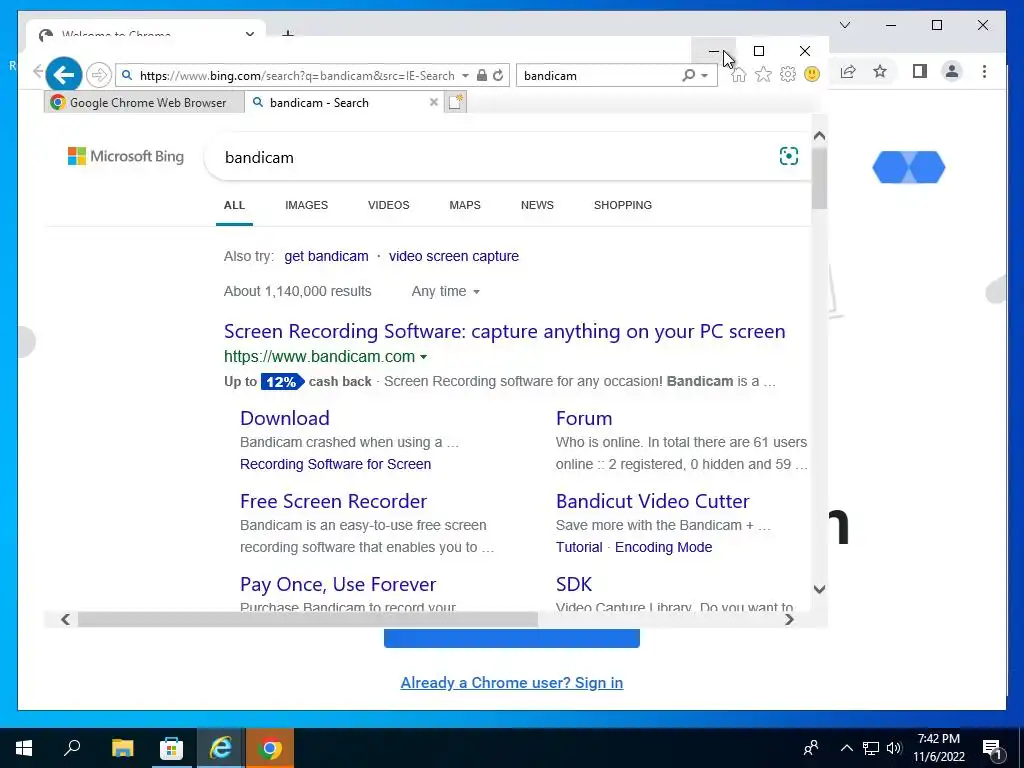Click the IE address bar refresh icon
1024x768 pixels.
click(498, 75)
